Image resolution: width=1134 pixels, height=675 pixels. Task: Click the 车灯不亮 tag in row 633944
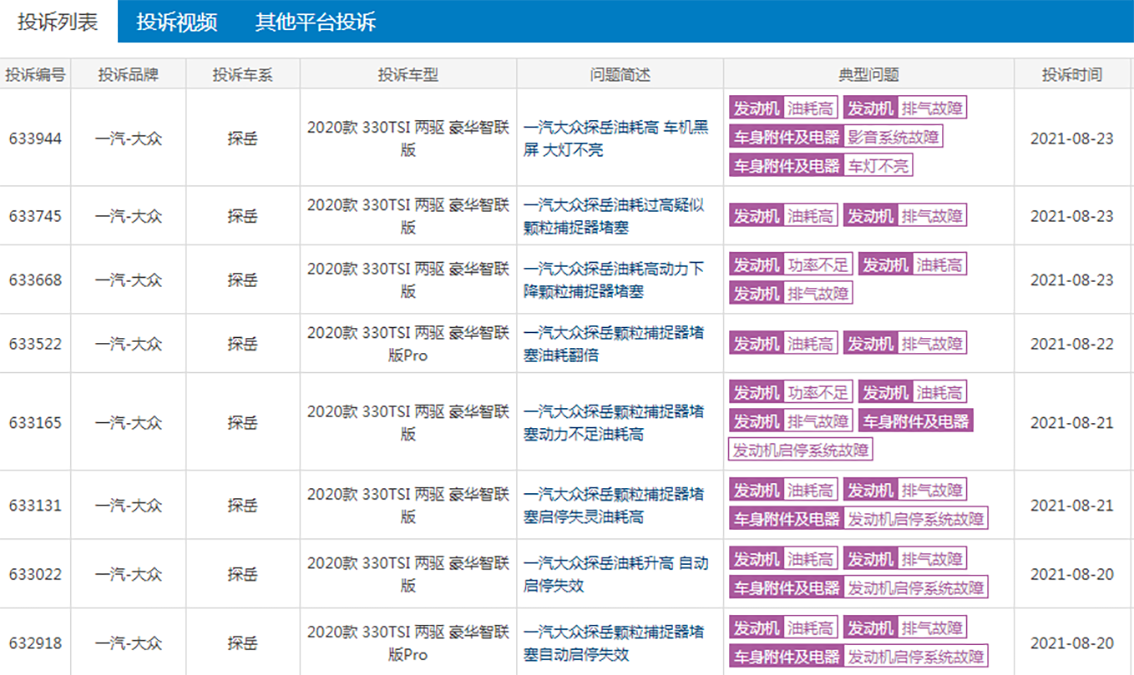878,166
